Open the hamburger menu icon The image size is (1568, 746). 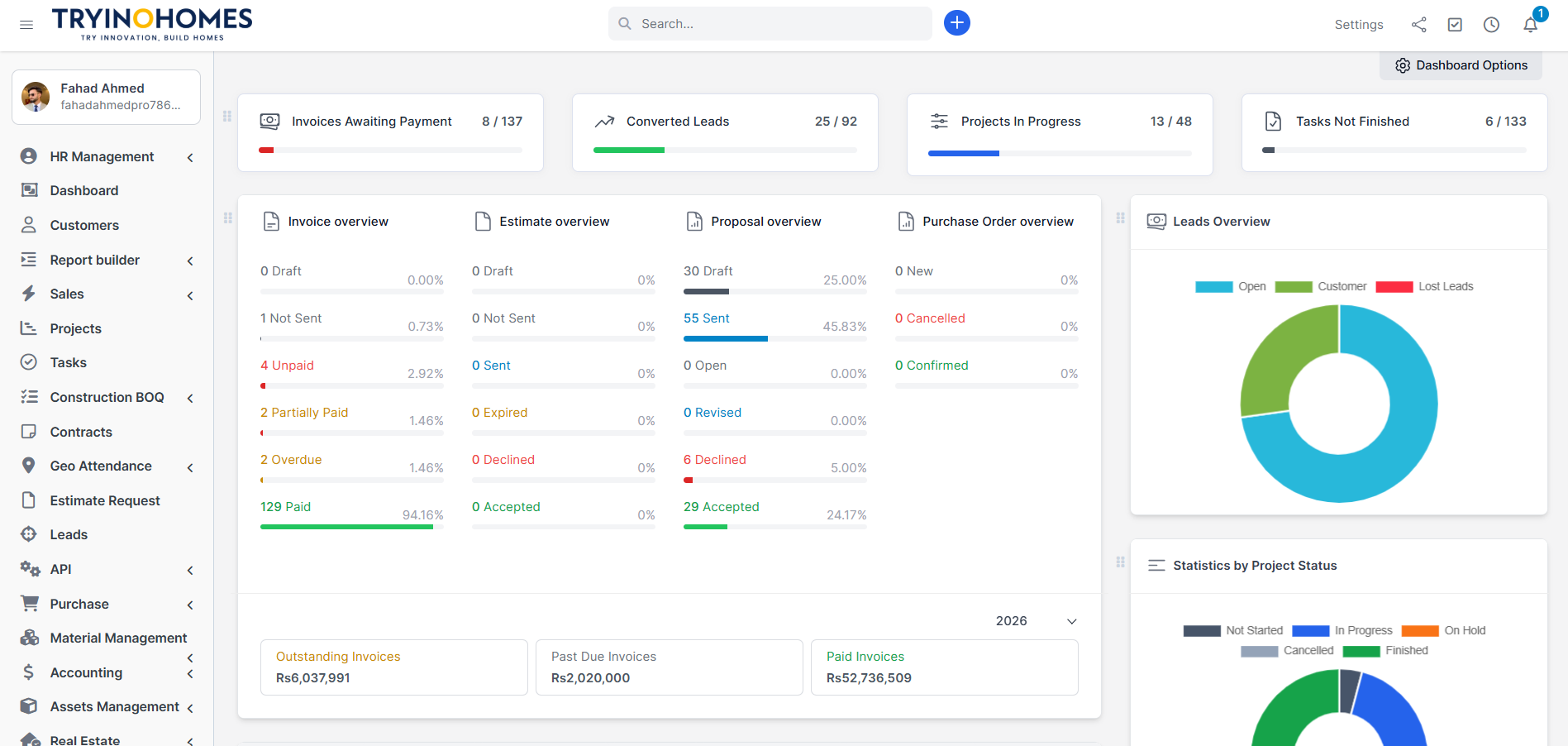click(x=26, y=25)
